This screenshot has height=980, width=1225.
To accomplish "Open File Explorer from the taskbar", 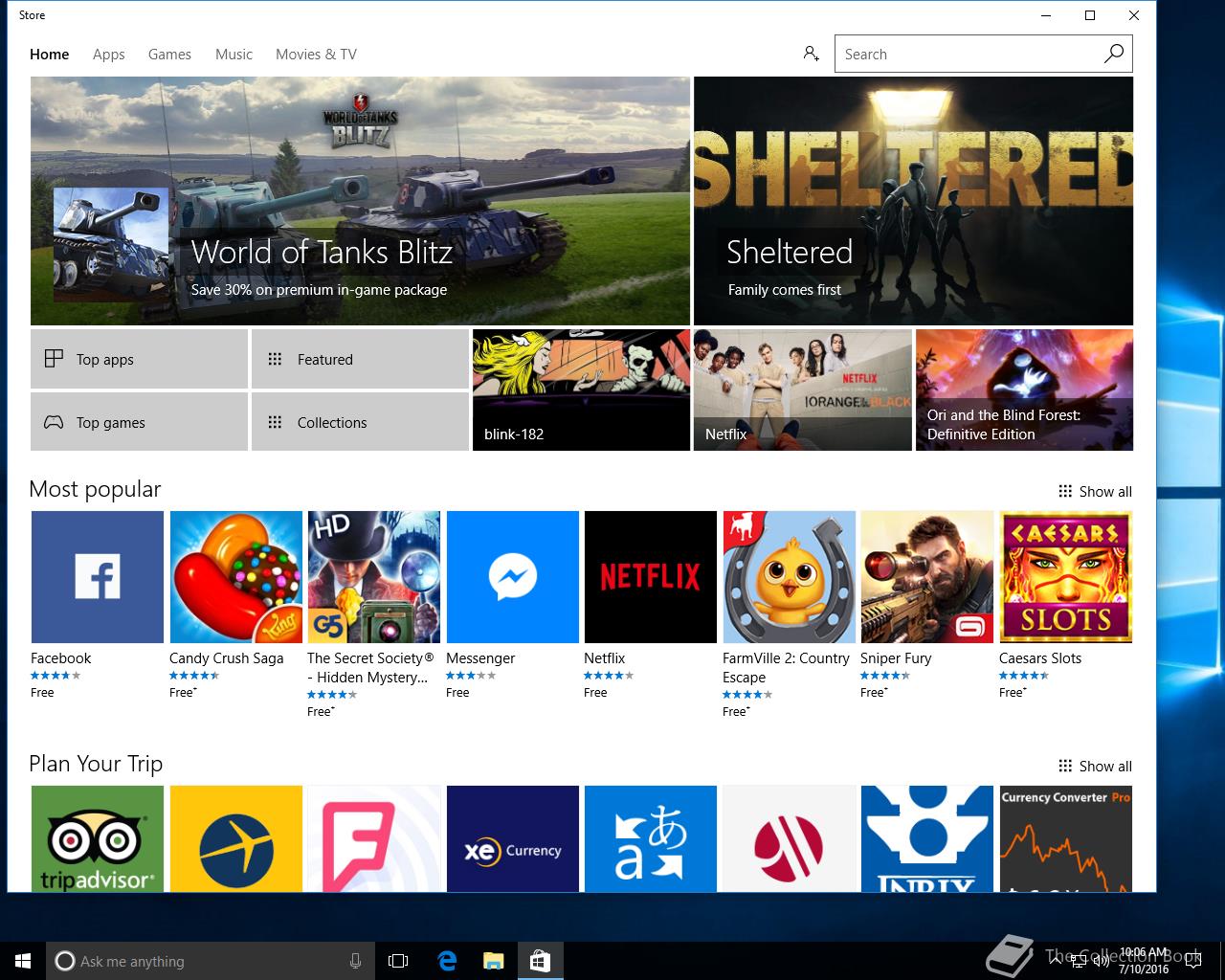I will (493, 961).
